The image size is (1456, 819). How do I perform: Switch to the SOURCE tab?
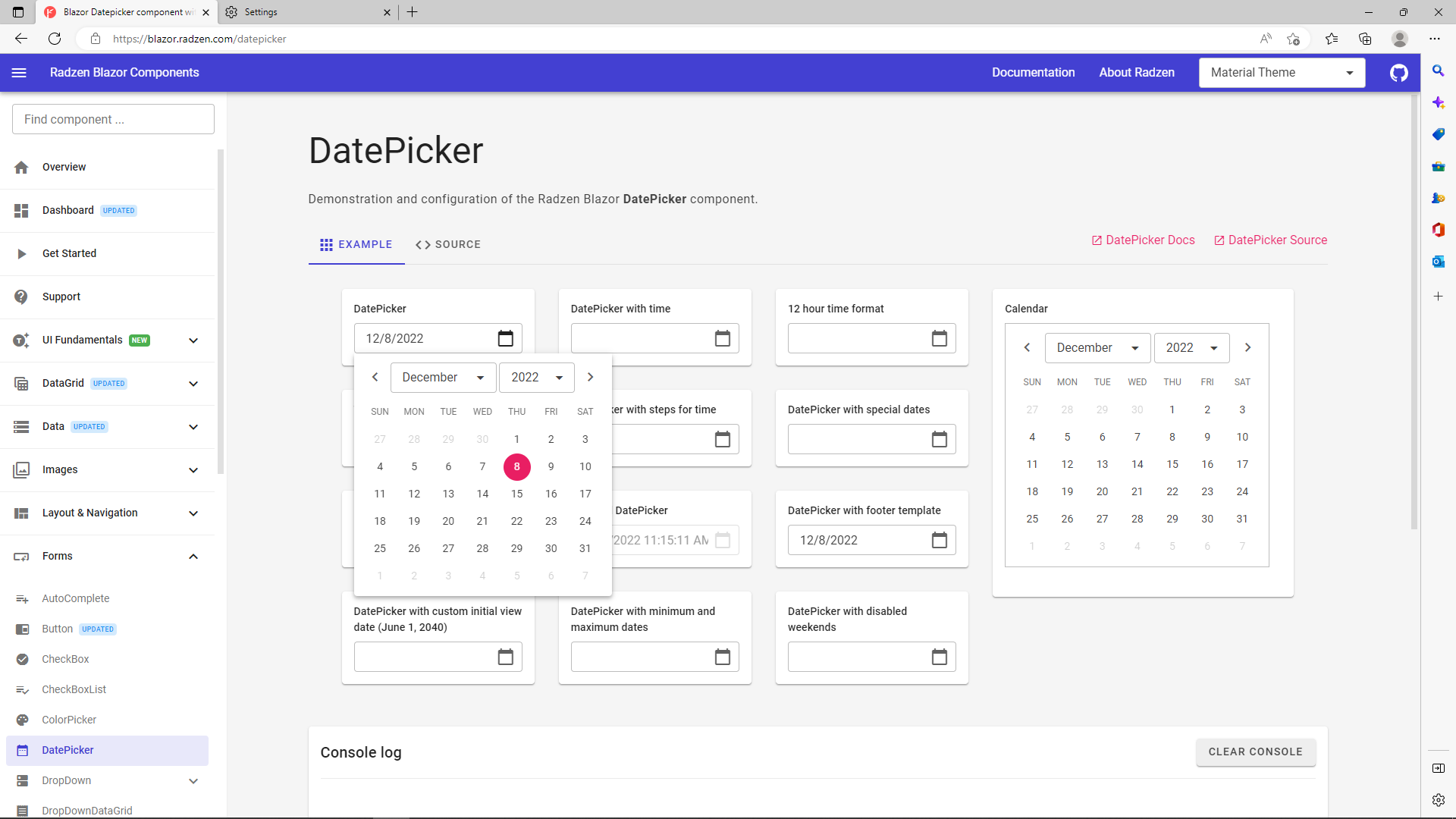(x=448, y=244)
